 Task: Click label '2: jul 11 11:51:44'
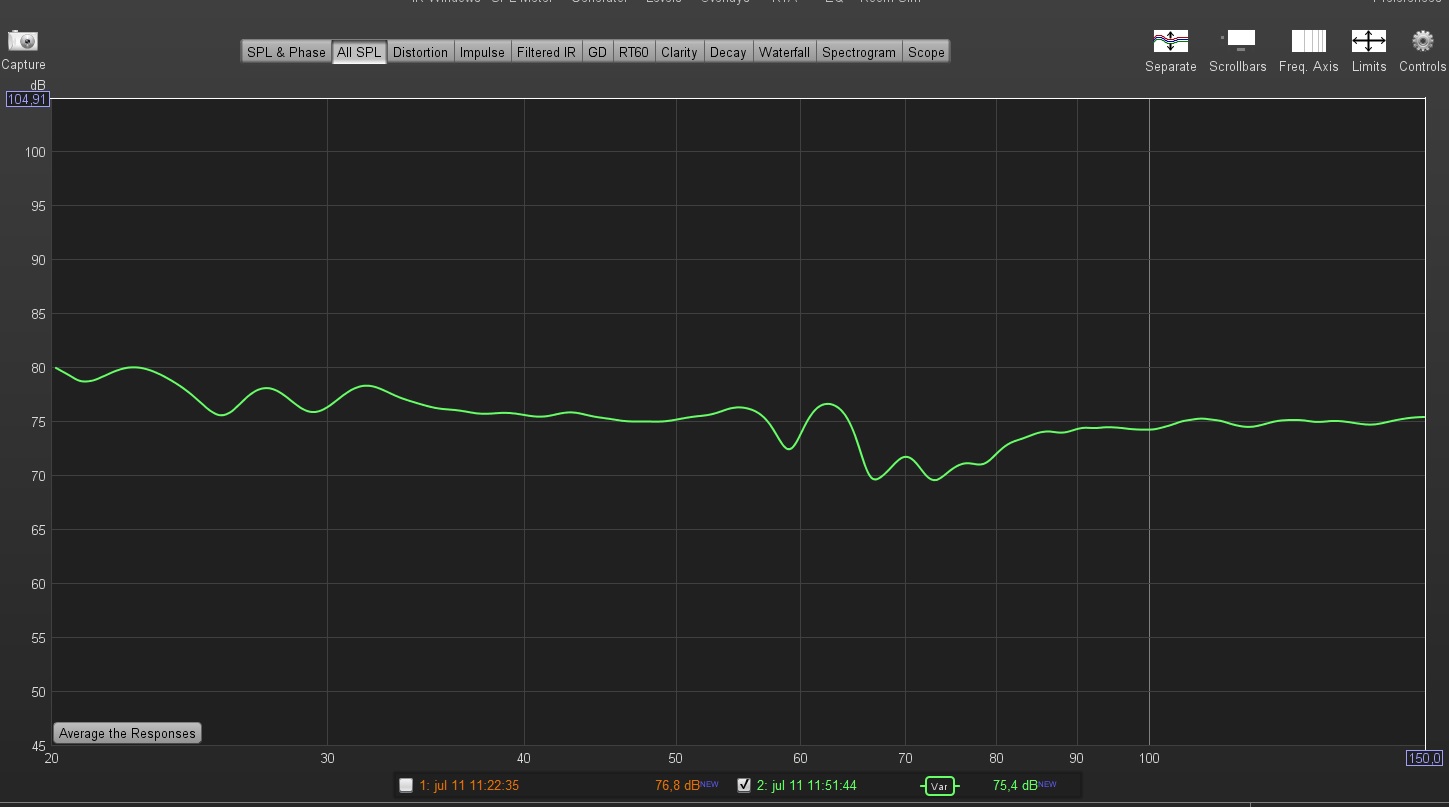[x=806, y=785]
